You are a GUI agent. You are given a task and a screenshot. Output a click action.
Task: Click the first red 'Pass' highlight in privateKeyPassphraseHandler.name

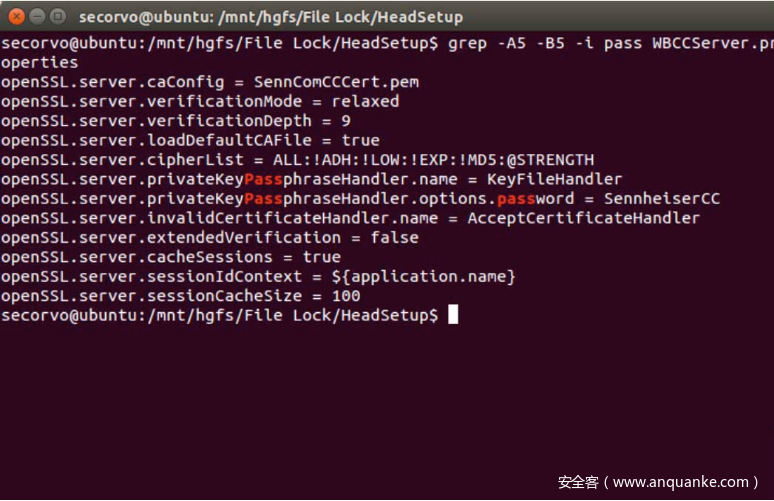click(263, 179)
